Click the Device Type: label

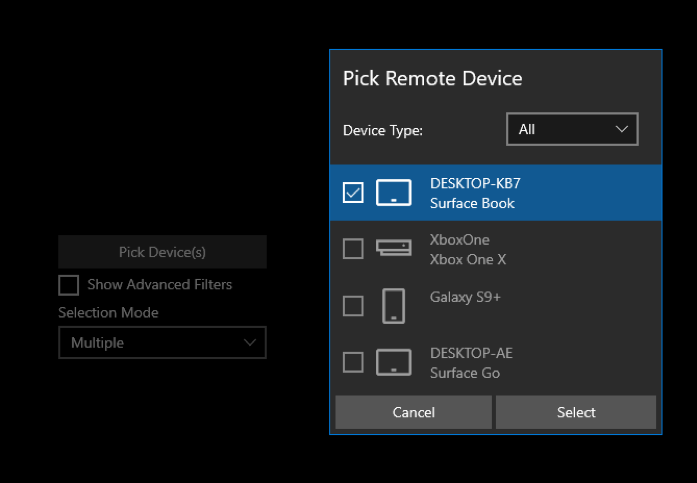(x=383, y=130)
